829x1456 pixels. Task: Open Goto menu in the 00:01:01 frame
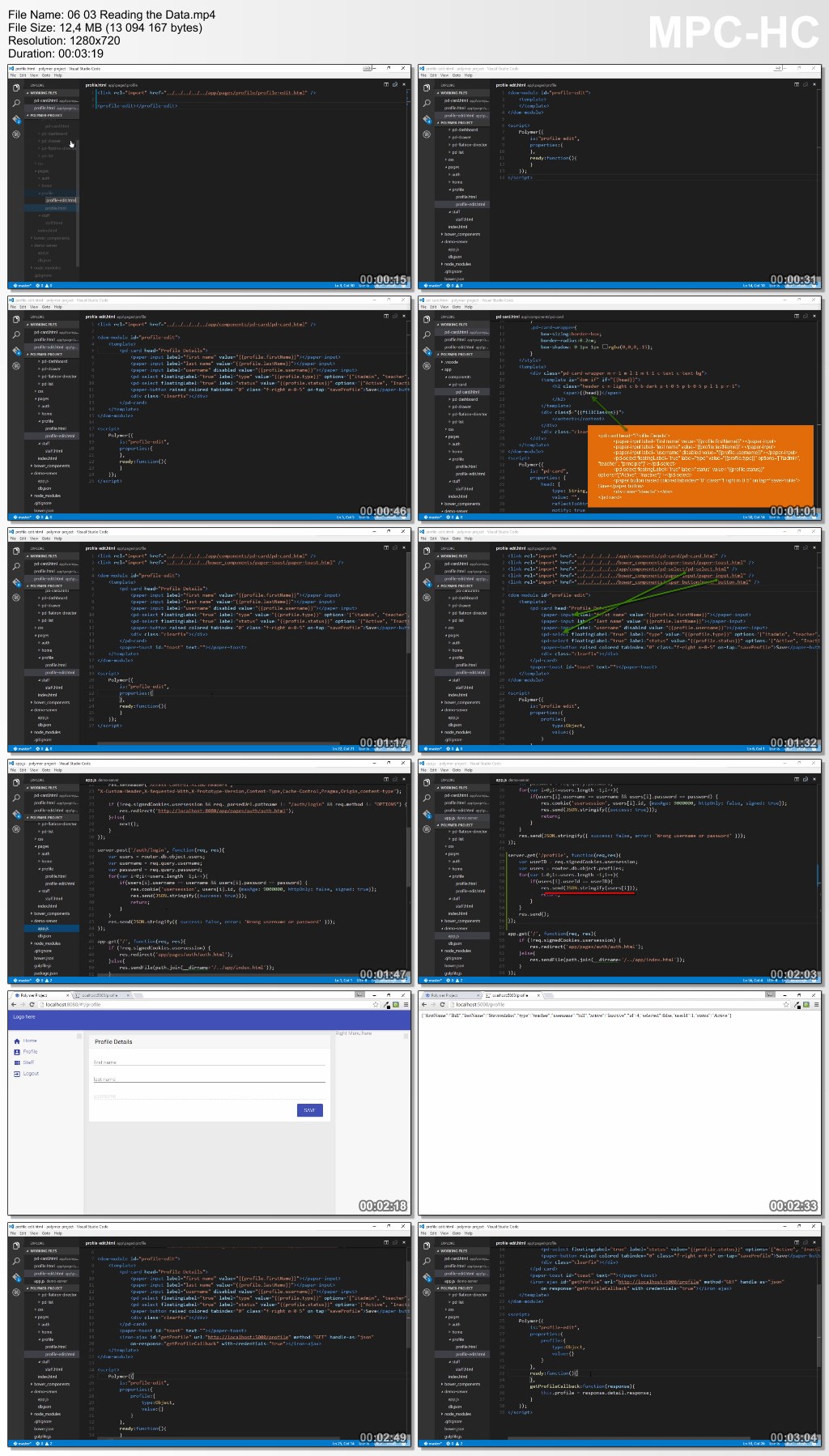click(457, 307)
